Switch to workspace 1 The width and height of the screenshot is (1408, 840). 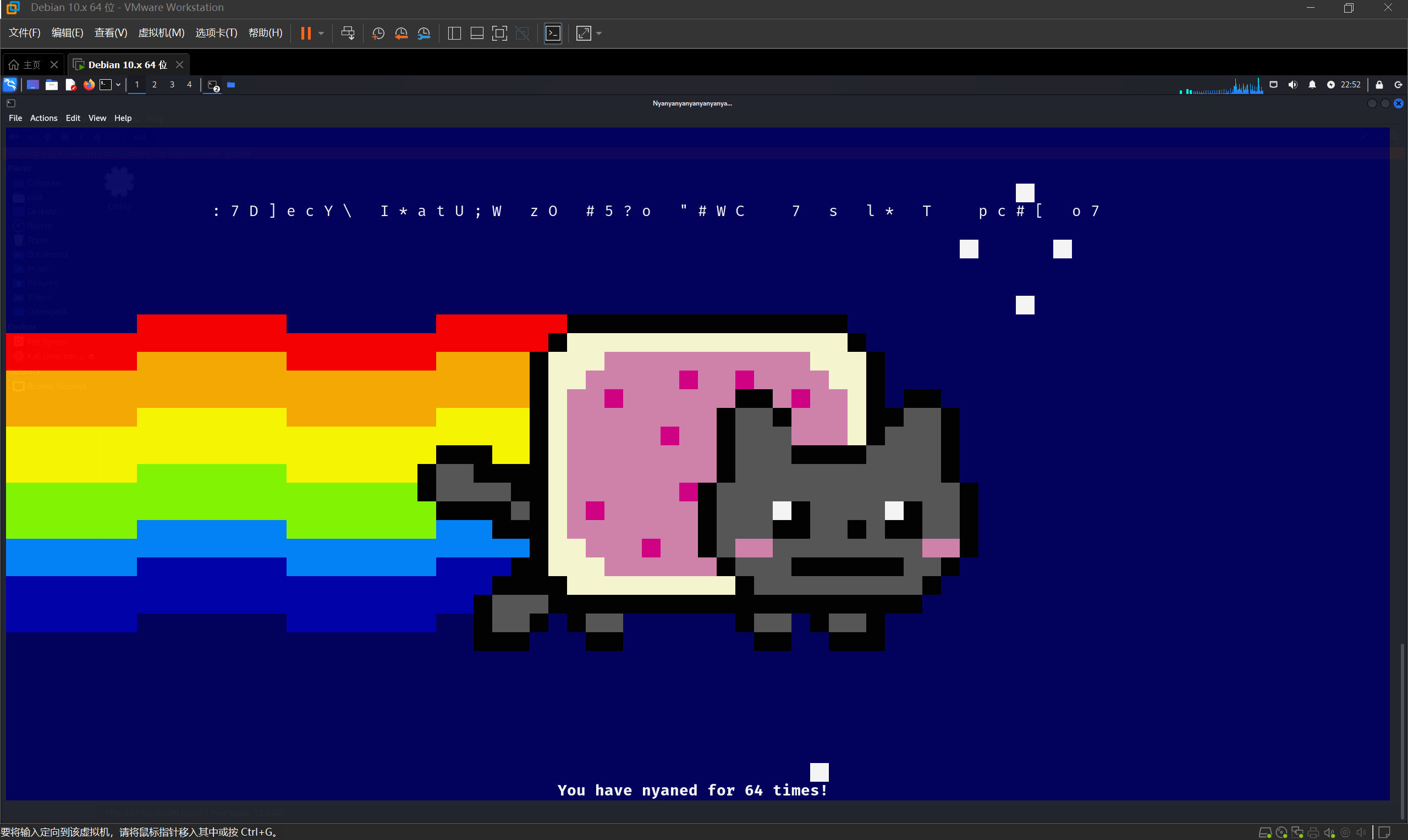[x=137, y=85]
